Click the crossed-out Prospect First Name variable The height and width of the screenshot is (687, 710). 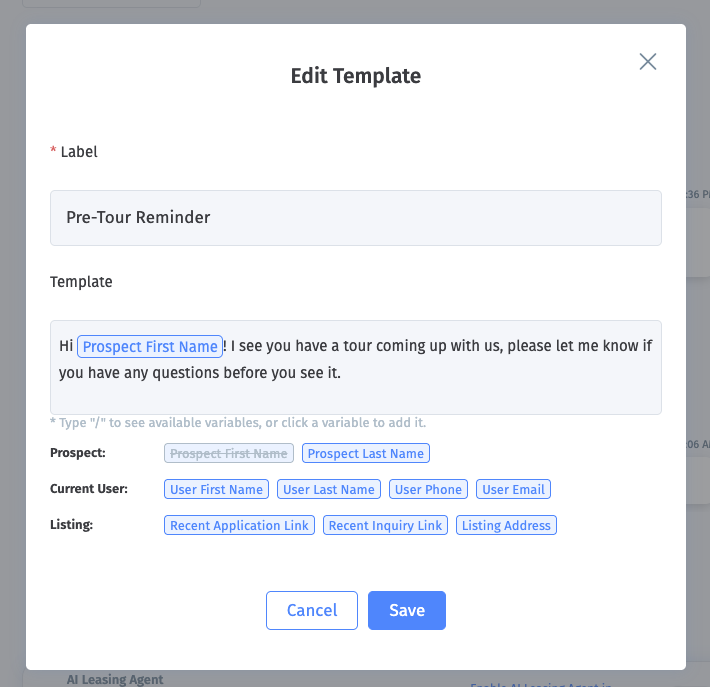(229, 454)
